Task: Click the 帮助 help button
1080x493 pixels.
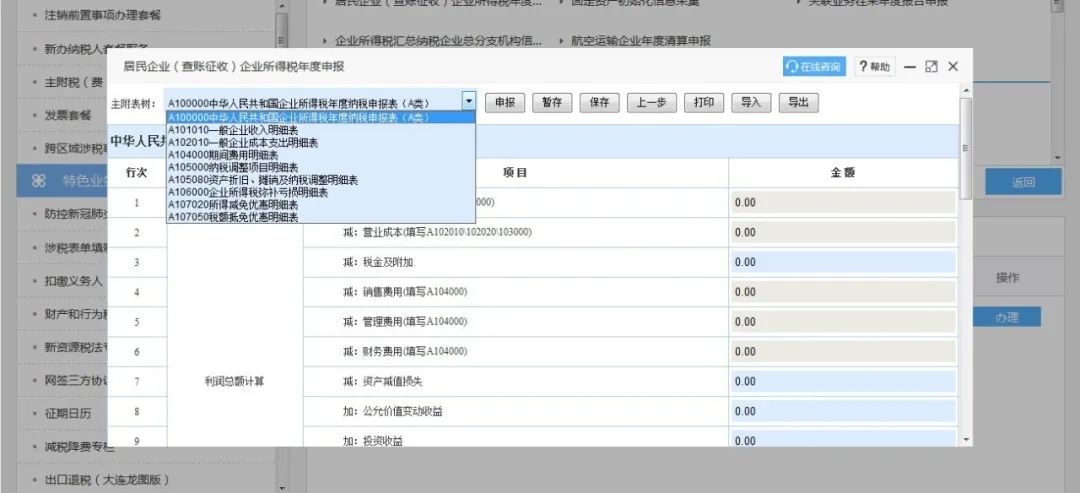Action: pos(875,67)
